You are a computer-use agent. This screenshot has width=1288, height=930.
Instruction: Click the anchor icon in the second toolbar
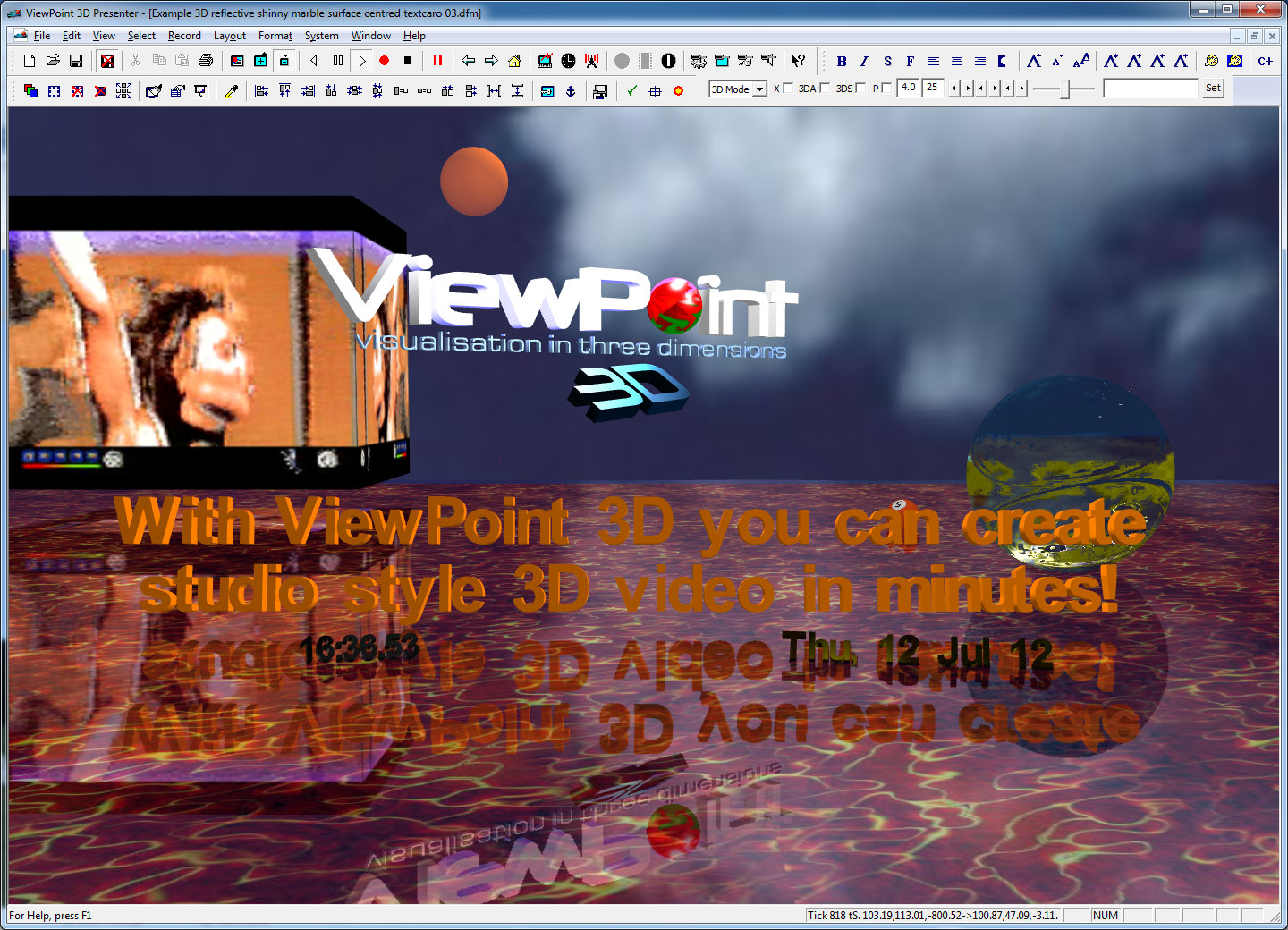pyautogui.click(x=571, y=91)
